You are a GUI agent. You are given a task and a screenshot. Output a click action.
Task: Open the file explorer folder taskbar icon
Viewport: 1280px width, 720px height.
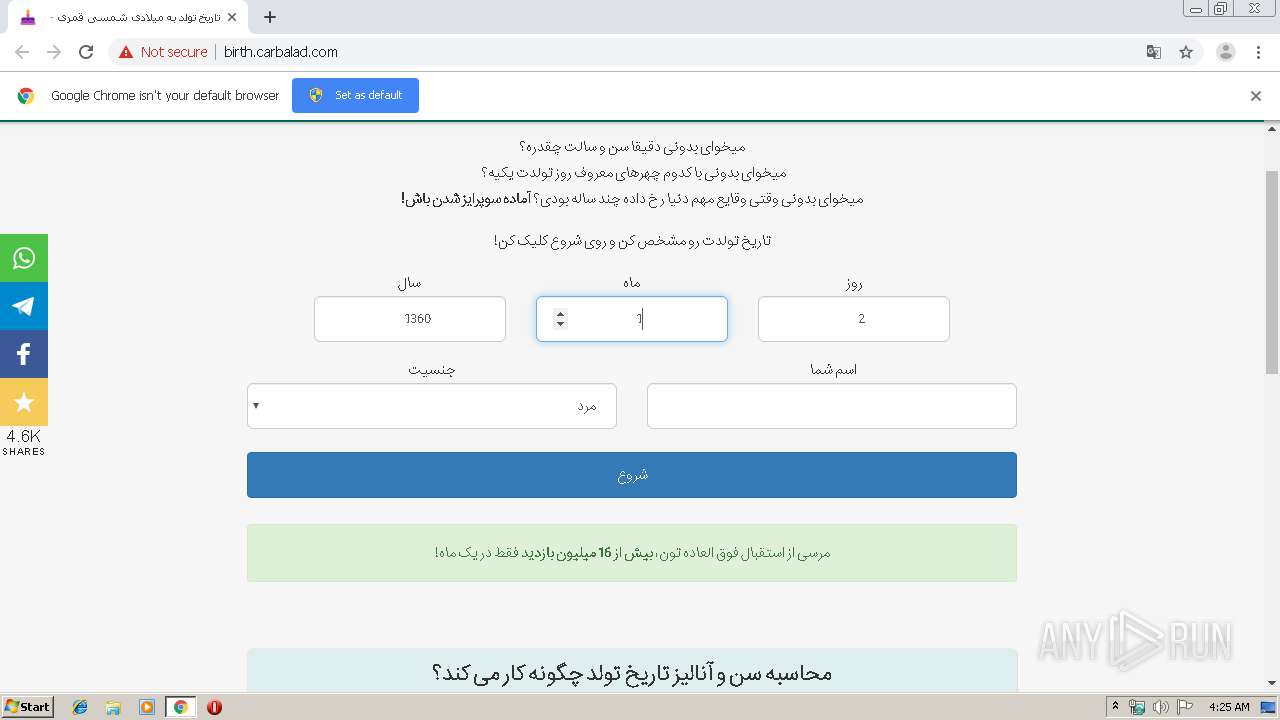click(113, 707)
